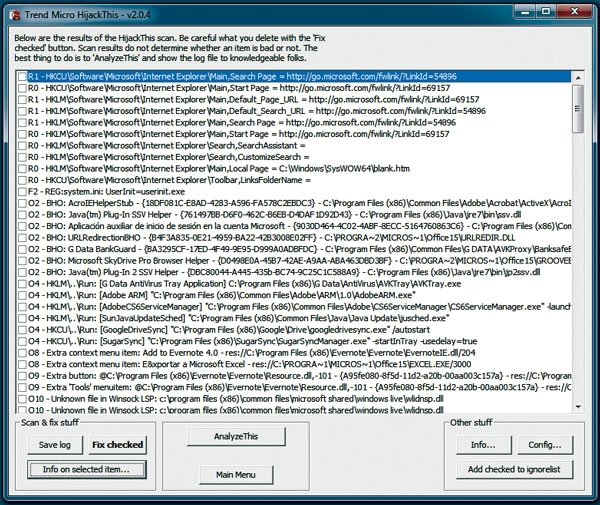This screenshot has width=600, height=505.
Task: Select the R0 HKLM Search,SearchAssistant row
Action: point(295,146)
